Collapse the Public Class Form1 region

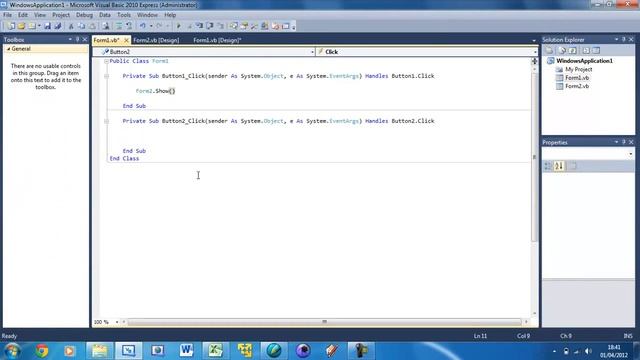click(106, 61)
